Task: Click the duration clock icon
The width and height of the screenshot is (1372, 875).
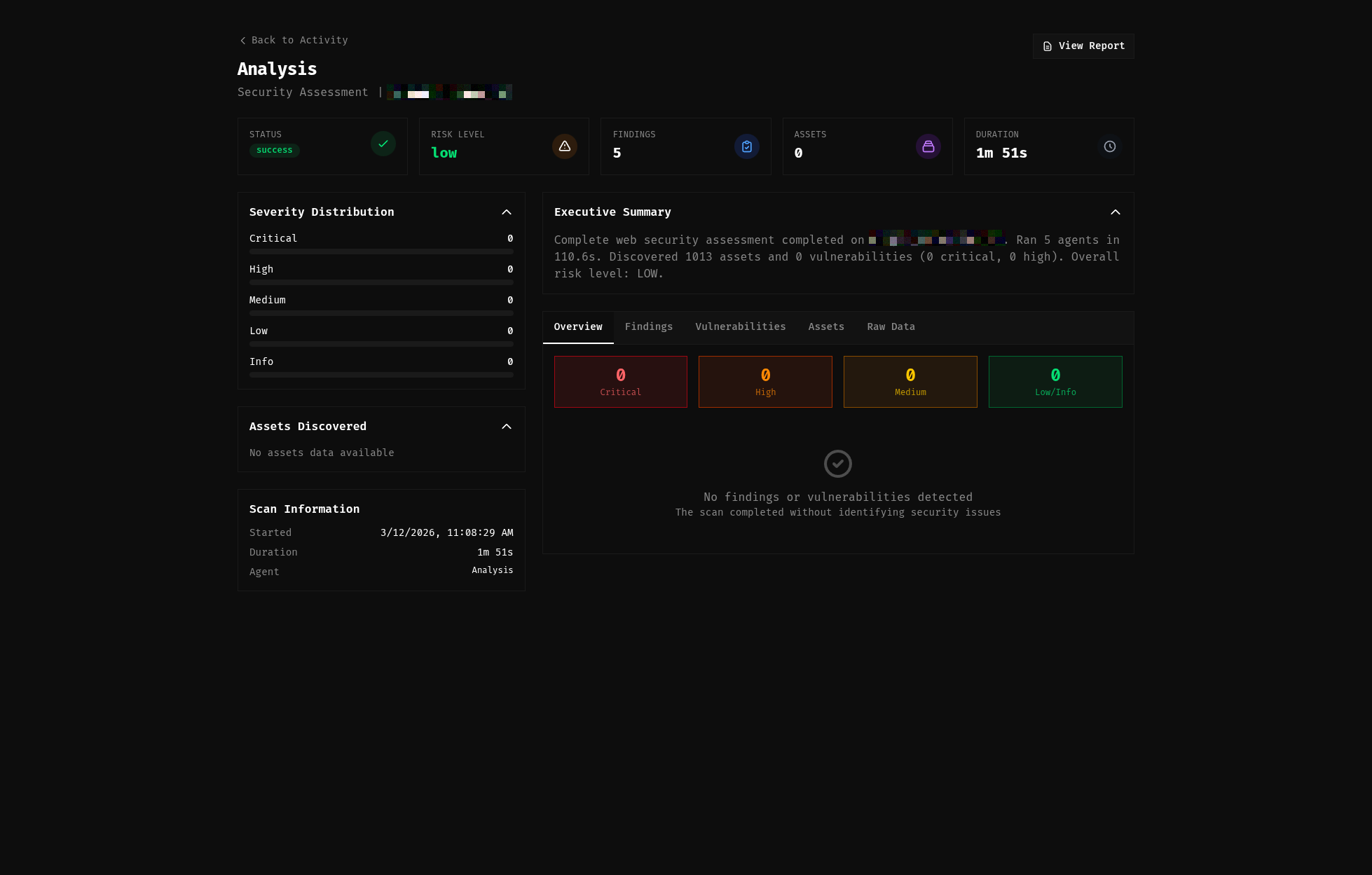Action: [x=1109, y=146]
